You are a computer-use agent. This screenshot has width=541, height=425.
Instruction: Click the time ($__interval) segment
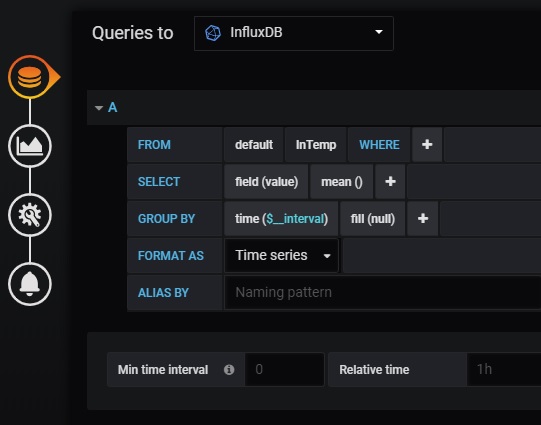281,218
